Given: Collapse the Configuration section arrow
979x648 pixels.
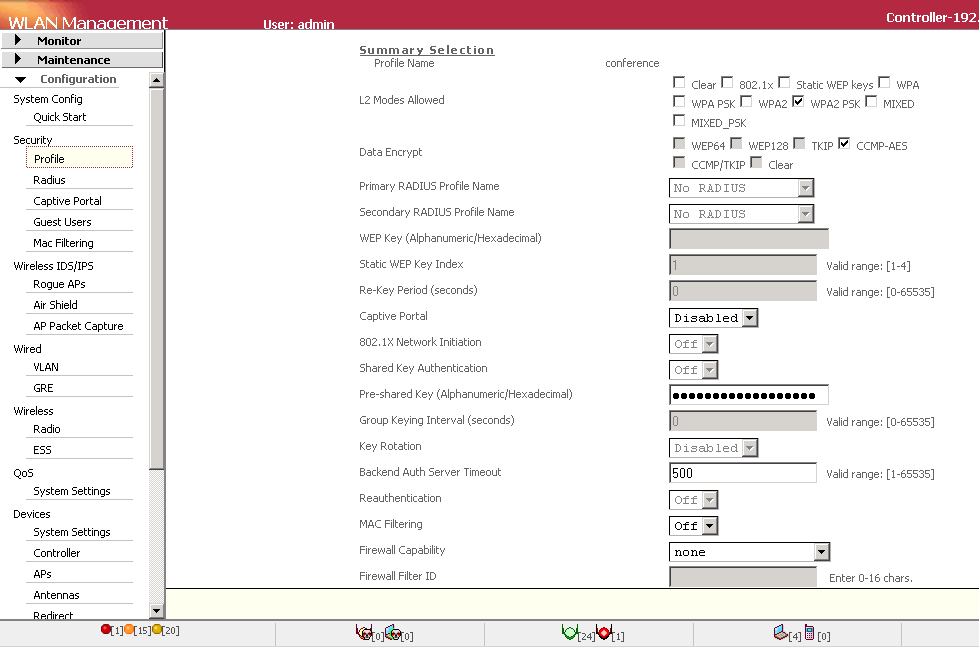Looking at the screenshot, I should 20,79.
